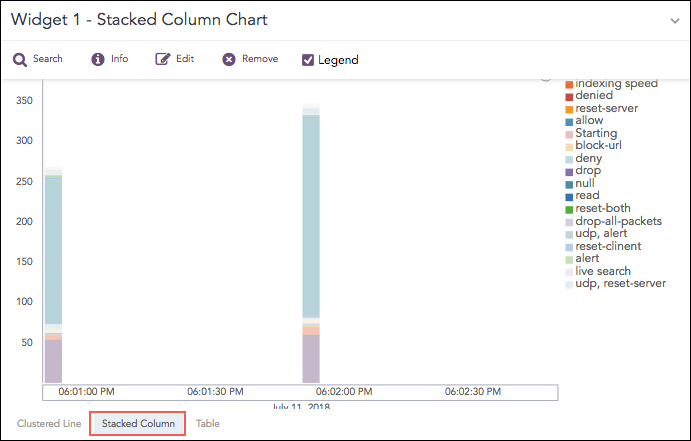691x441 pixels.
Task: Click the reset-both green legend swatch
Action: [x=569, y=209]
